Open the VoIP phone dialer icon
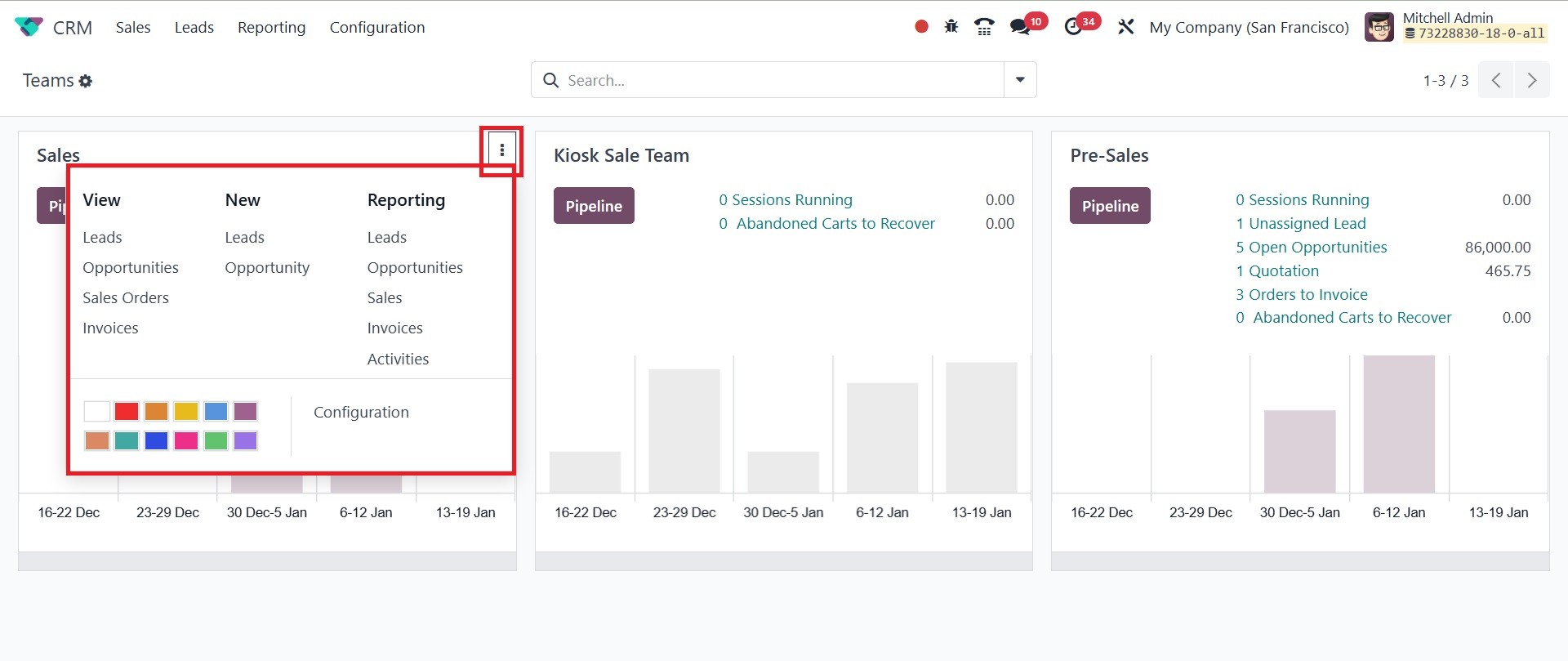 pos(984,27)
